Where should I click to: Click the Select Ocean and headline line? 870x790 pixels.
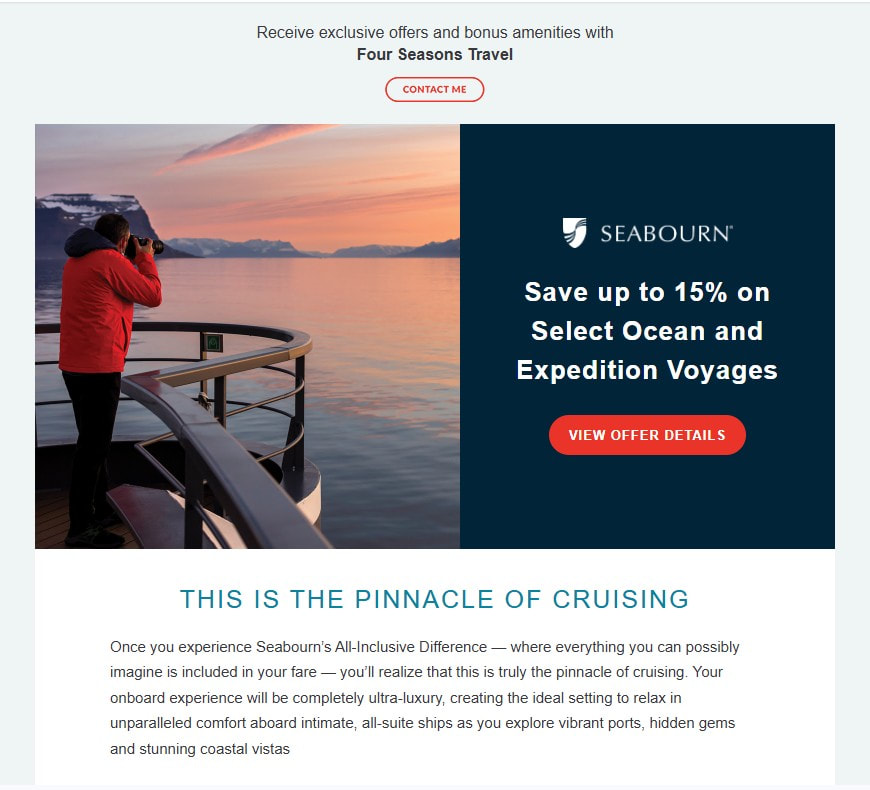[647, 331]
